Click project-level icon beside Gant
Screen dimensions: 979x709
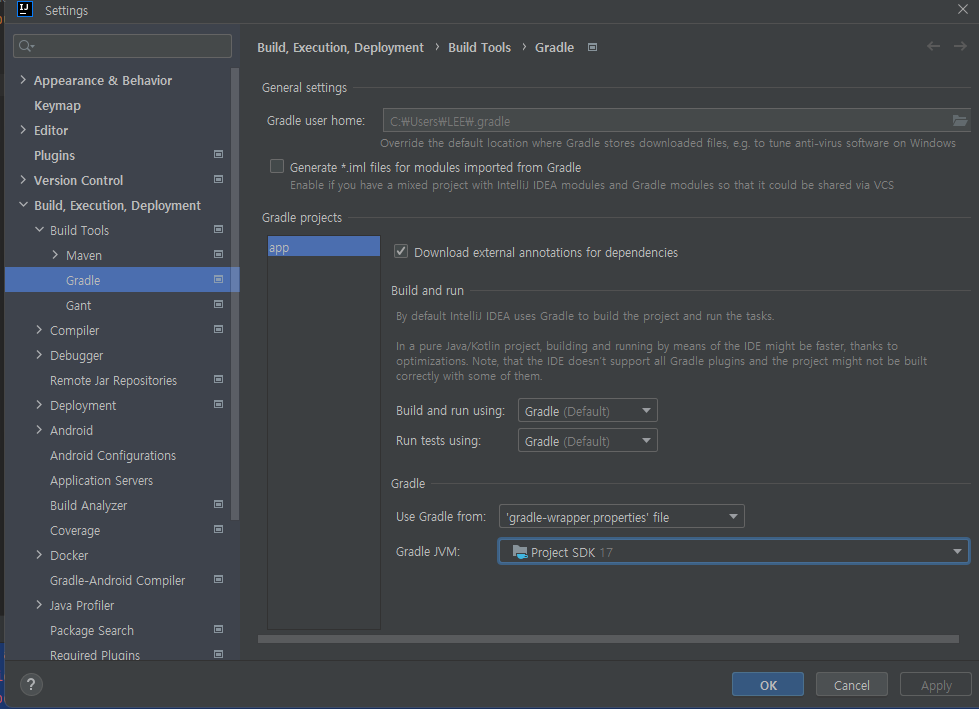[x=219, y=304]
